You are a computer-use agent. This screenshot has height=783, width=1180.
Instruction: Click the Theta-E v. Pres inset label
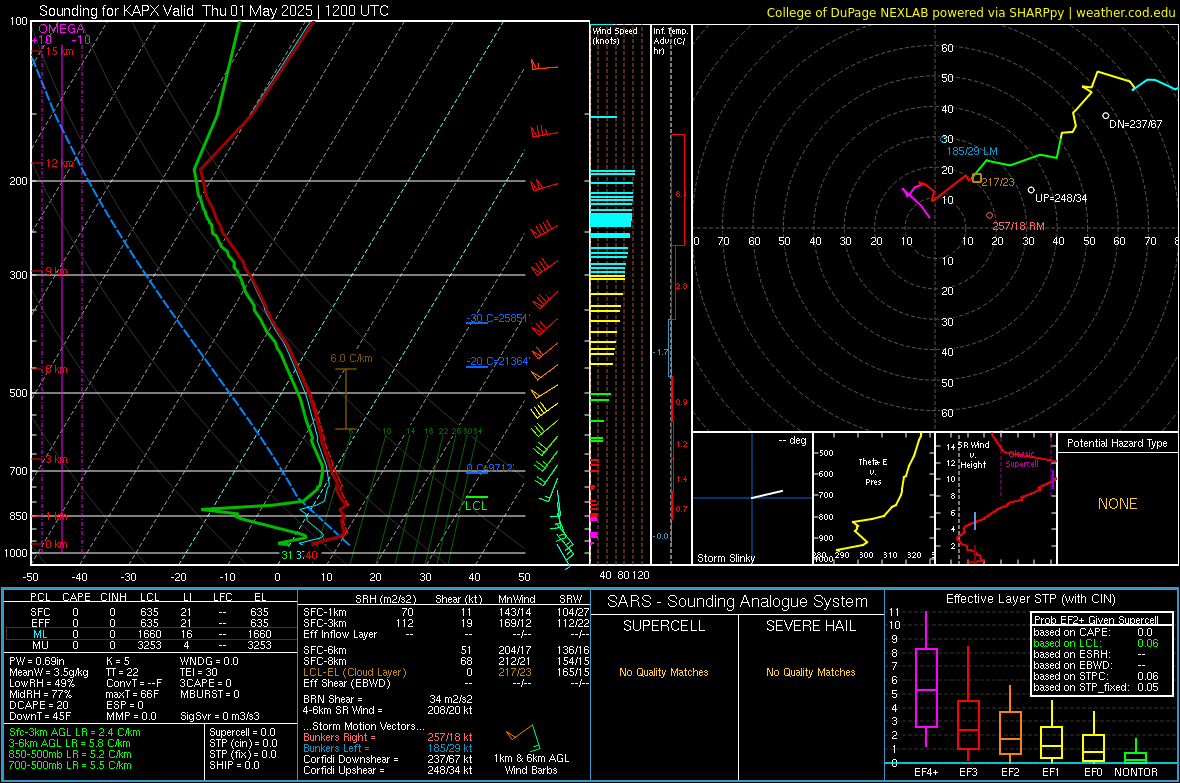873,471
